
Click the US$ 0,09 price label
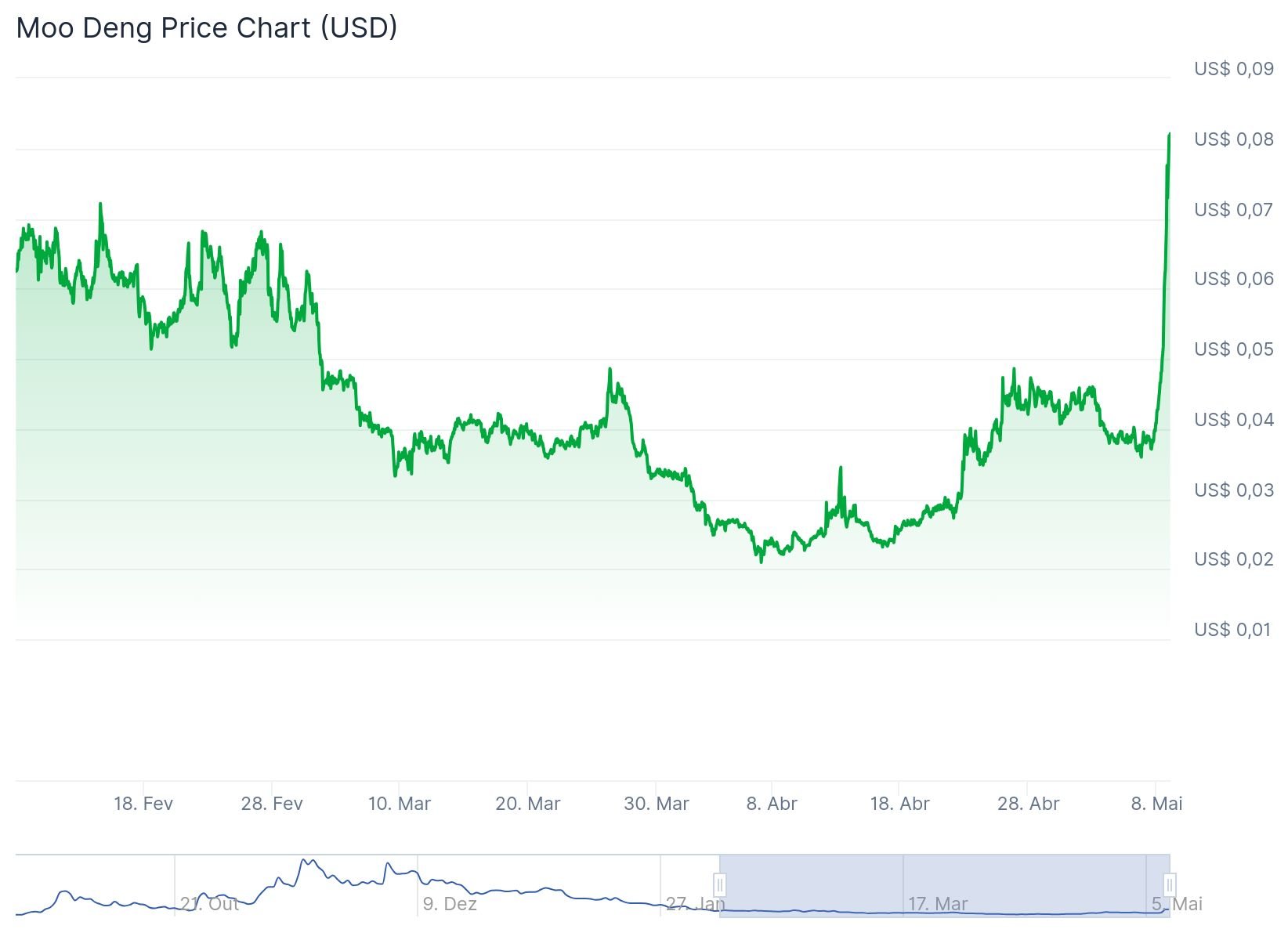(x=1234, y=69)
